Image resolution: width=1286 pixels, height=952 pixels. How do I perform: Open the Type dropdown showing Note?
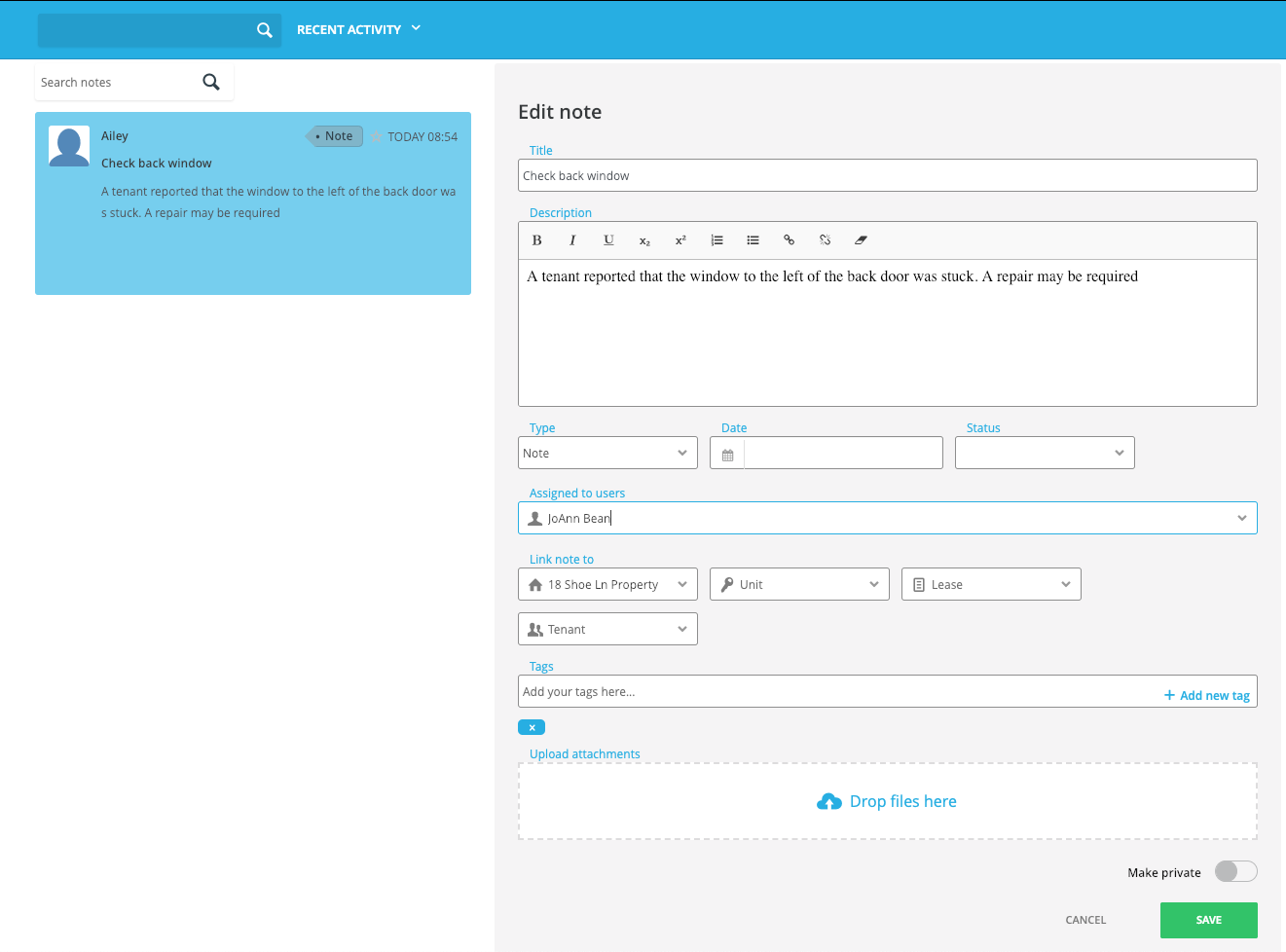click(607, 453)
